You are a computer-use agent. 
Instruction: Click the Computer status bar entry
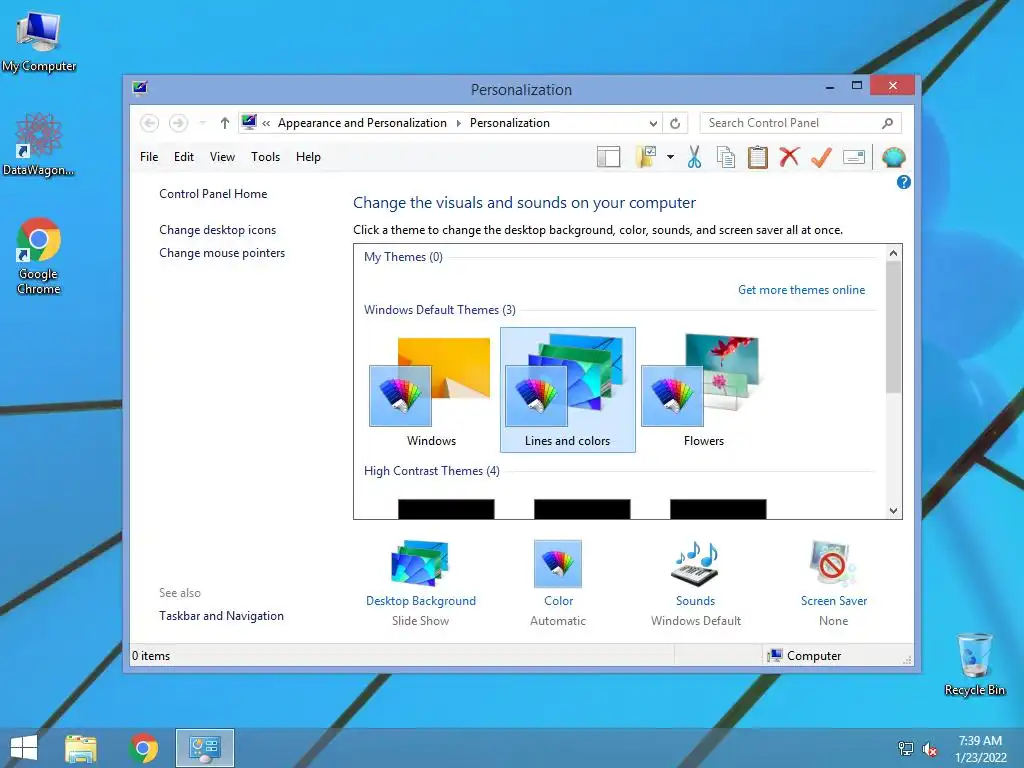pos(805,656)
